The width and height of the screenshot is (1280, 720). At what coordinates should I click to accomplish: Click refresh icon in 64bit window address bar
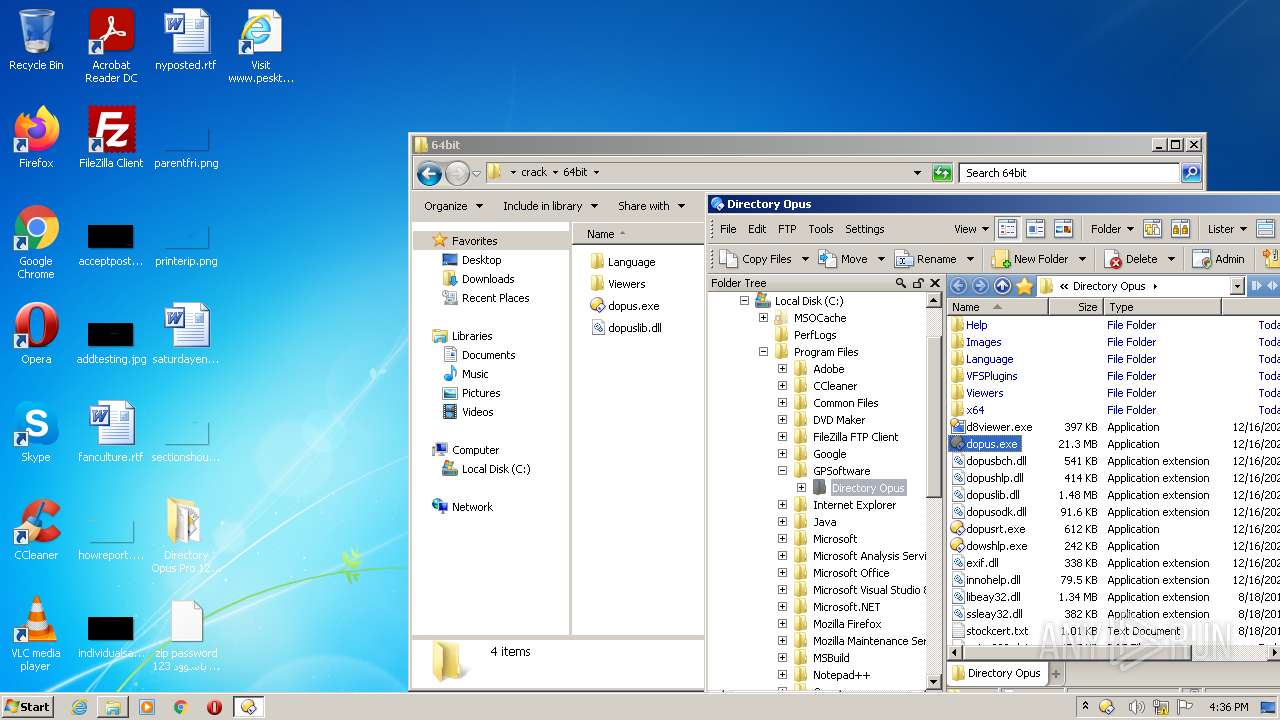[941, 173]
